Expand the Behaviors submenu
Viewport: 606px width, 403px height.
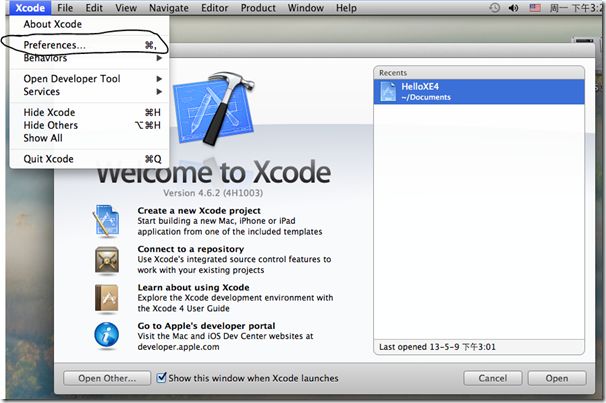[x=89, y=58]
